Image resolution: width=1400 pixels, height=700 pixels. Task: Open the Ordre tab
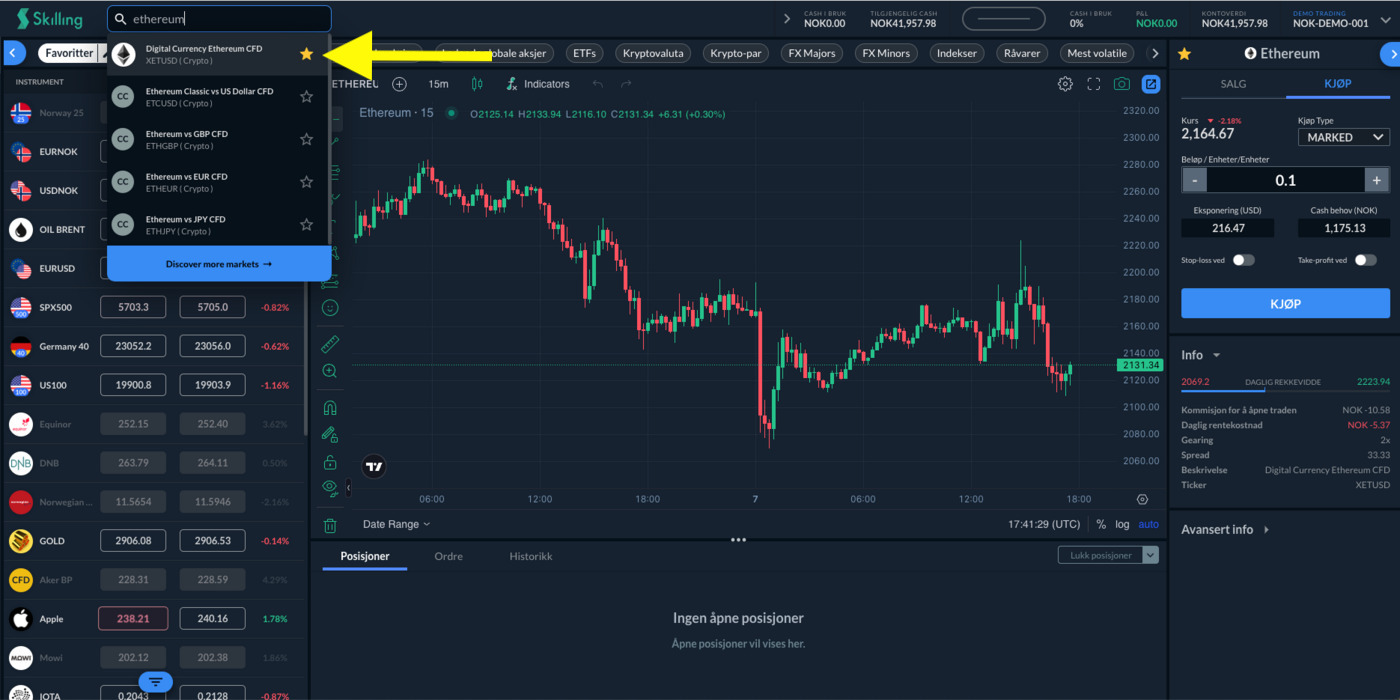pos(448,556)
